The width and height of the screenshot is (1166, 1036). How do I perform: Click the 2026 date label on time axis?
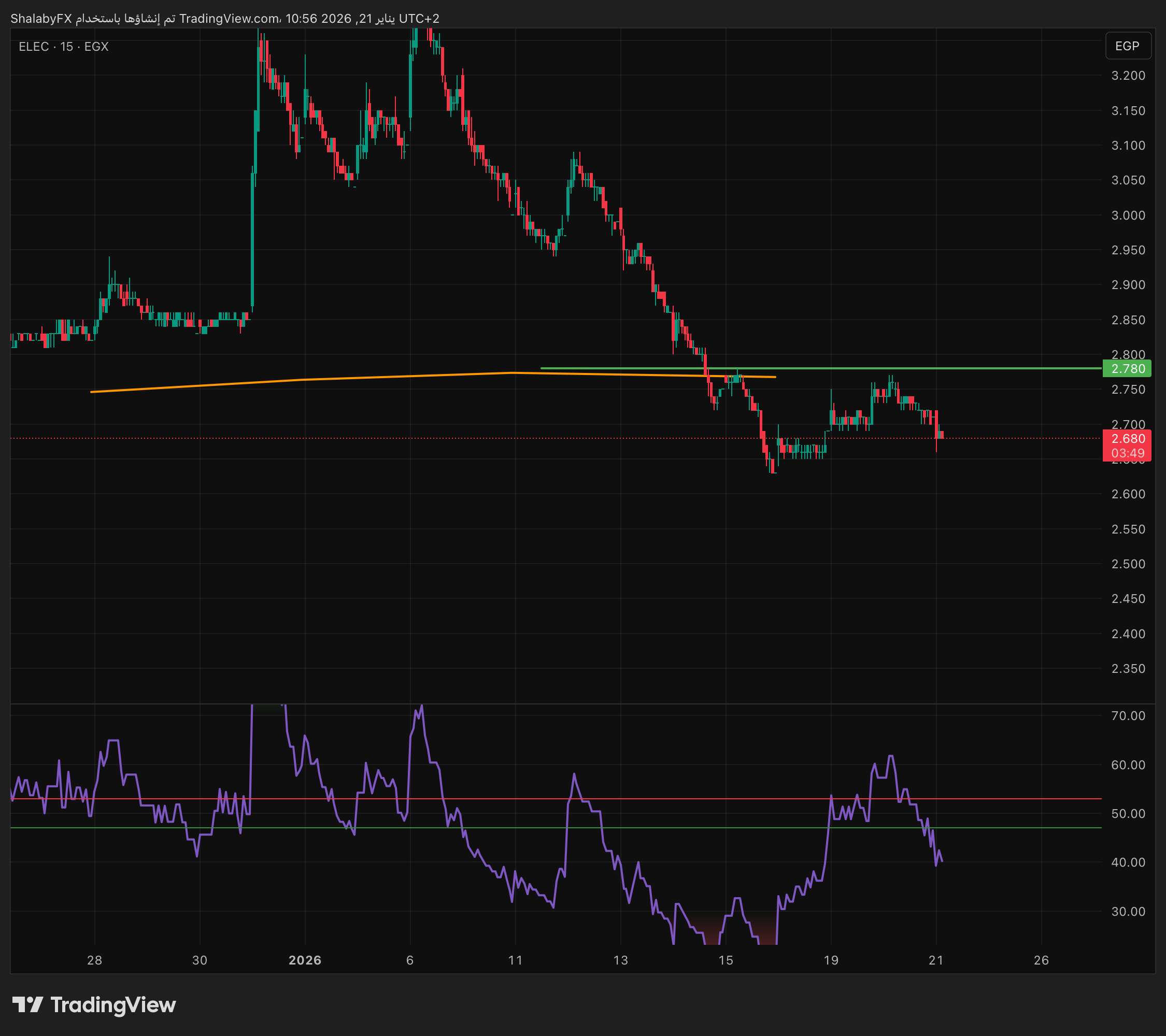tap(305, 960)
